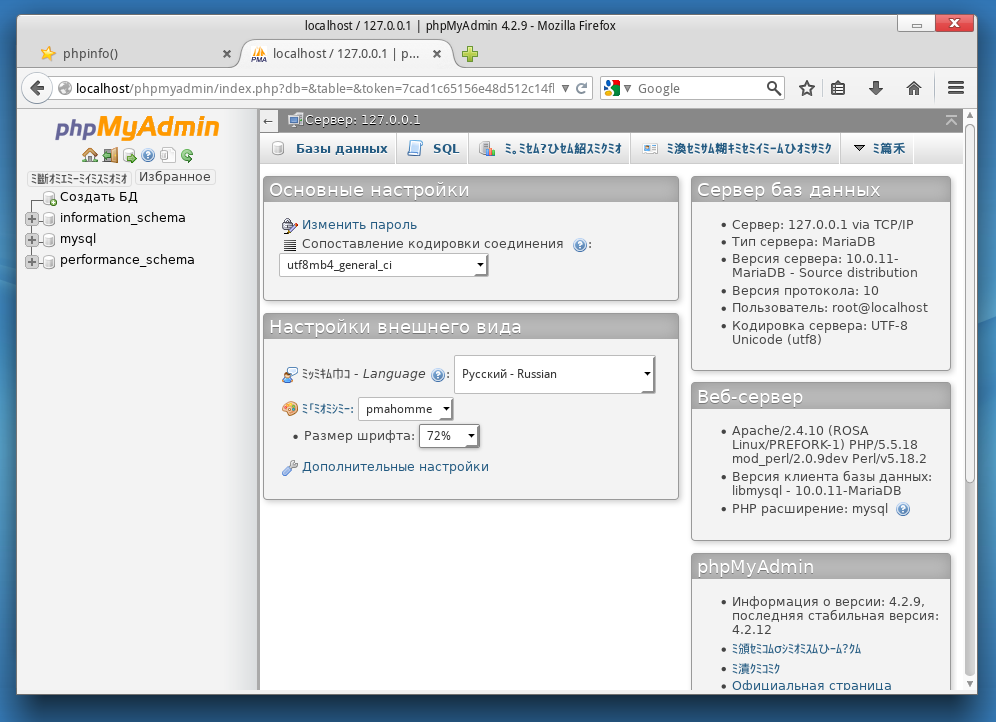The height and width of the screenshot is (722, 996).
Task: Click the collapse arrow at top right of page
Action: [x=951, y=120]
